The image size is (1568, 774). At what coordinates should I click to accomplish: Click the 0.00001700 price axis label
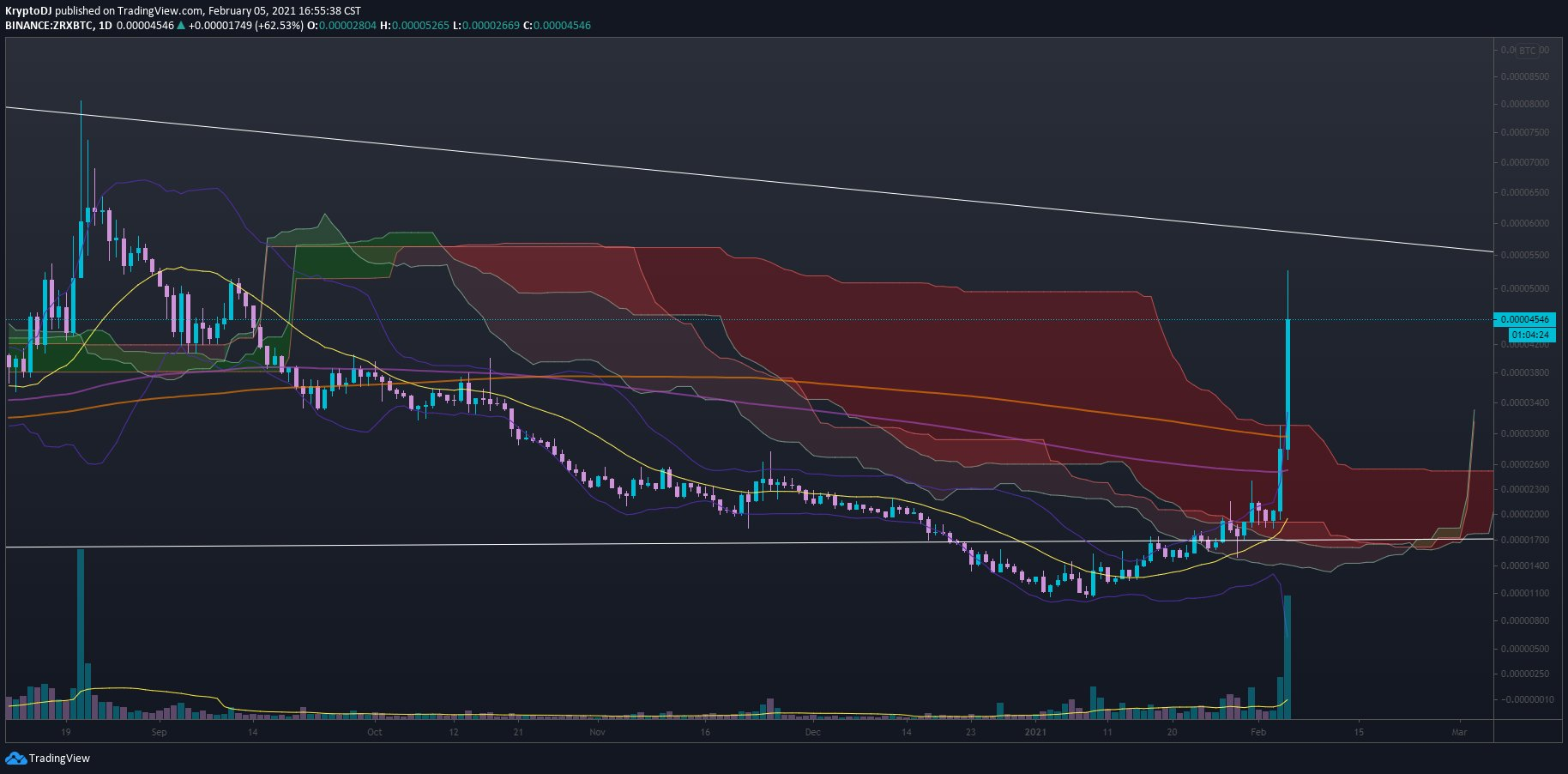(1525, 540)
